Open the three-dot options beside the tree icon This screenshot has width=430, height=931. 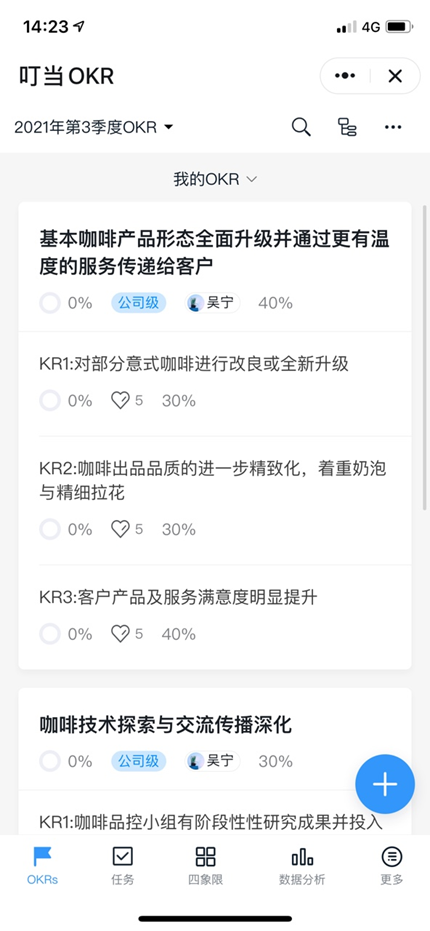393,127
